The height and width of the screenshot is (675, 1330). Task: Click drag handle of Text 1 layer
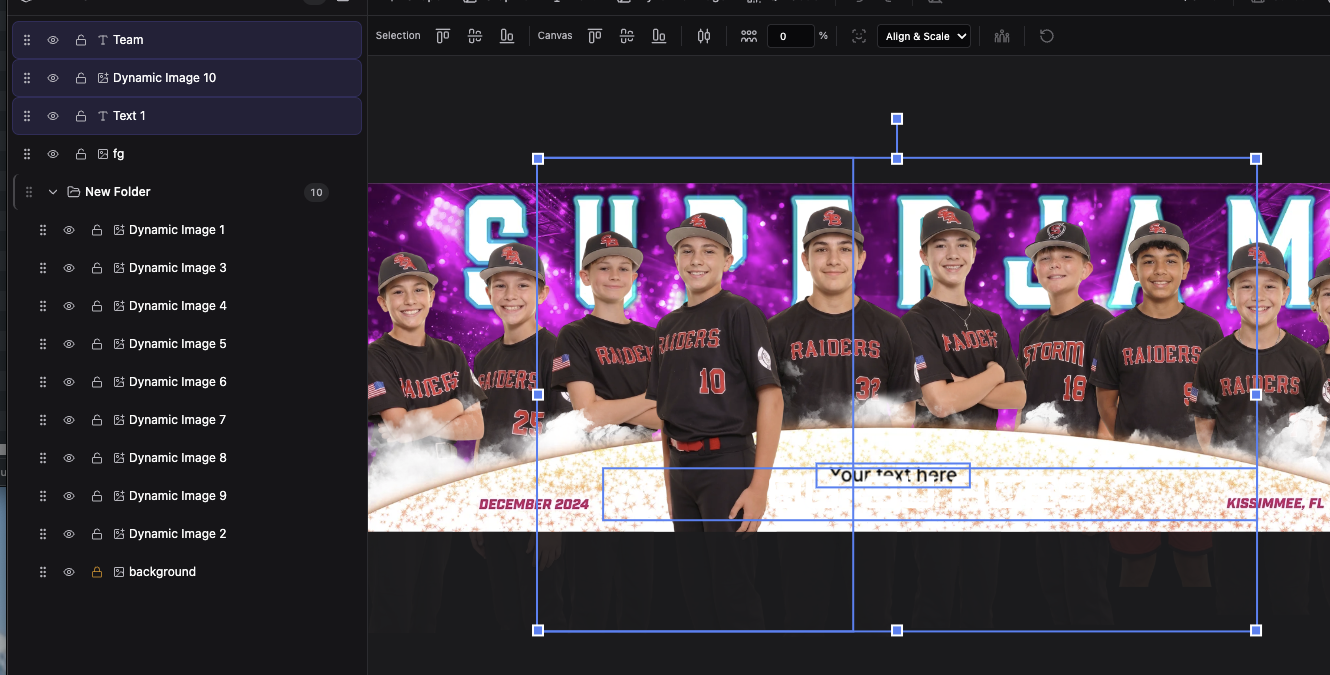point(27,116)
